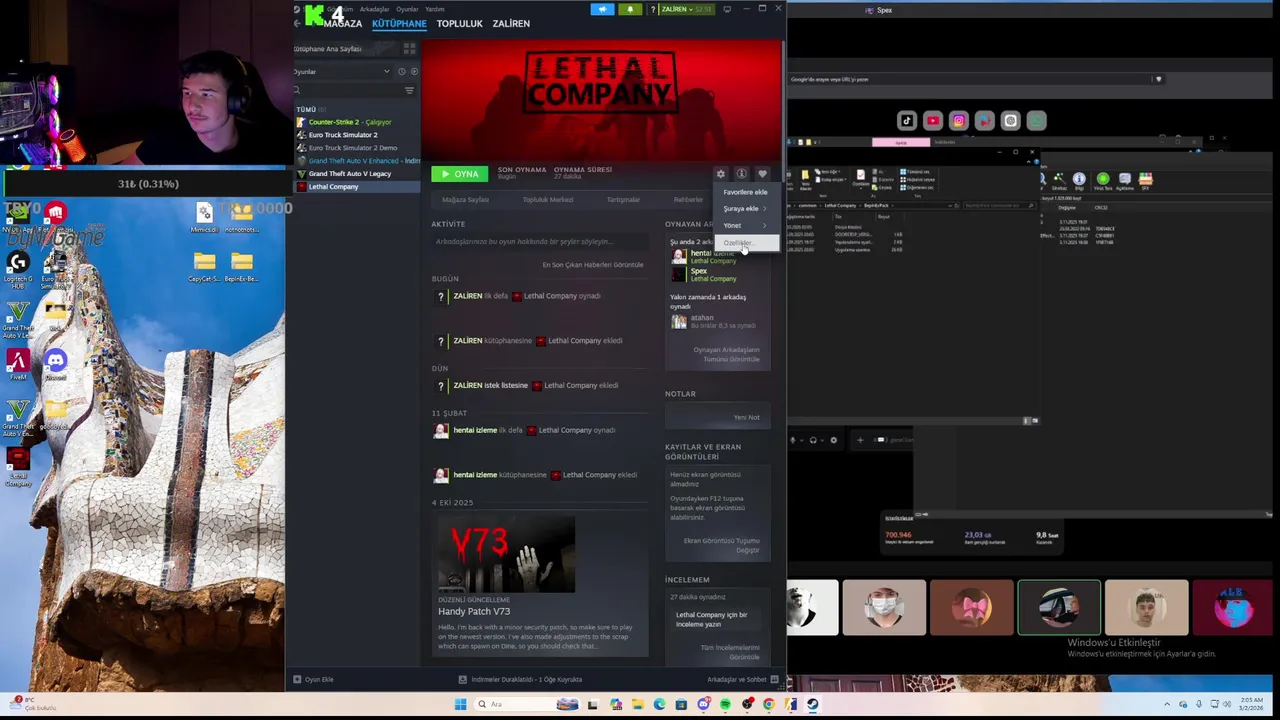Open the paused downloads status bar
Viewport: 1280px width, 720px height.
click(520, 679)
